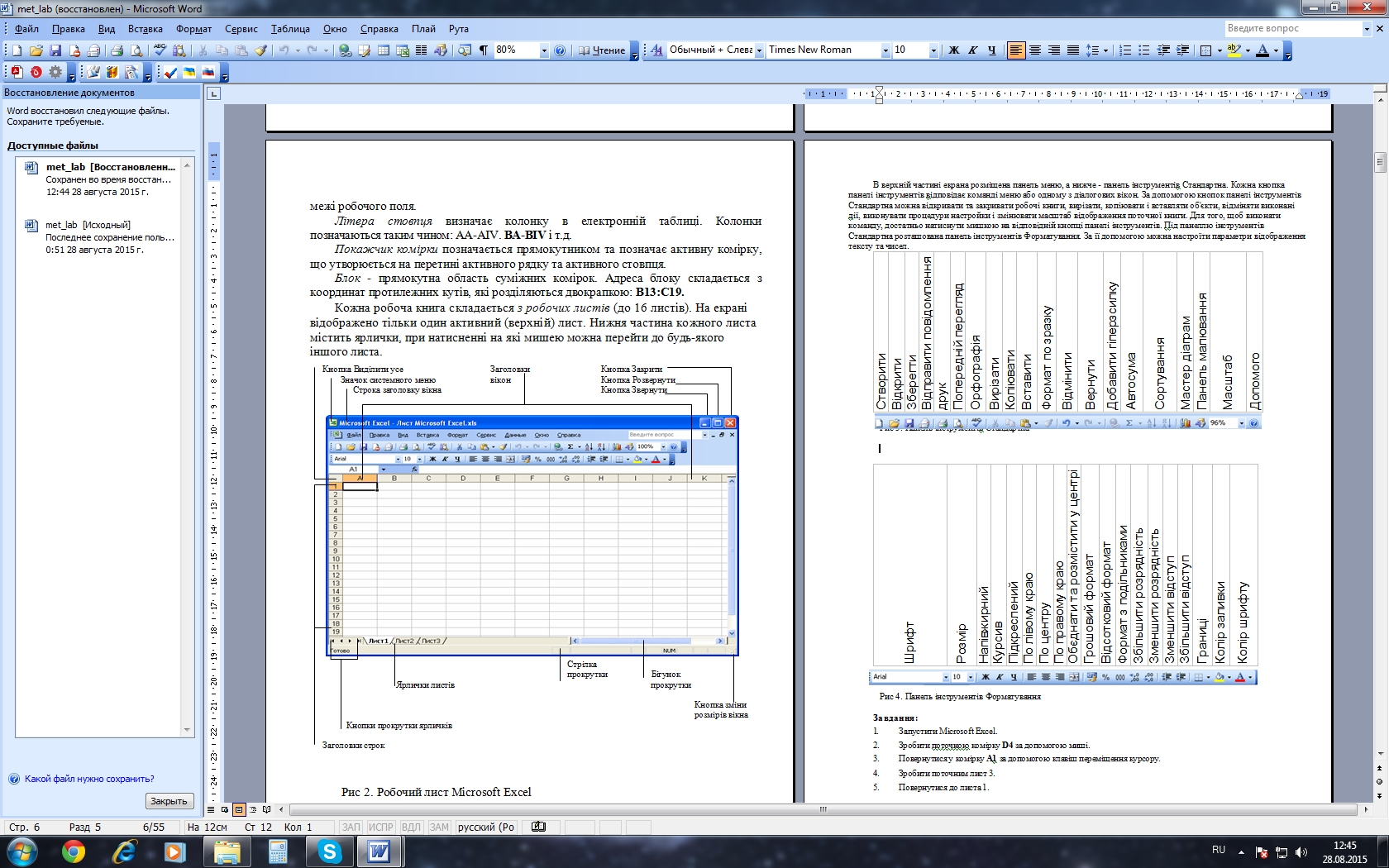Open the zoom 80% dropdown
The image size is (1389, 868).
[544, 50]
